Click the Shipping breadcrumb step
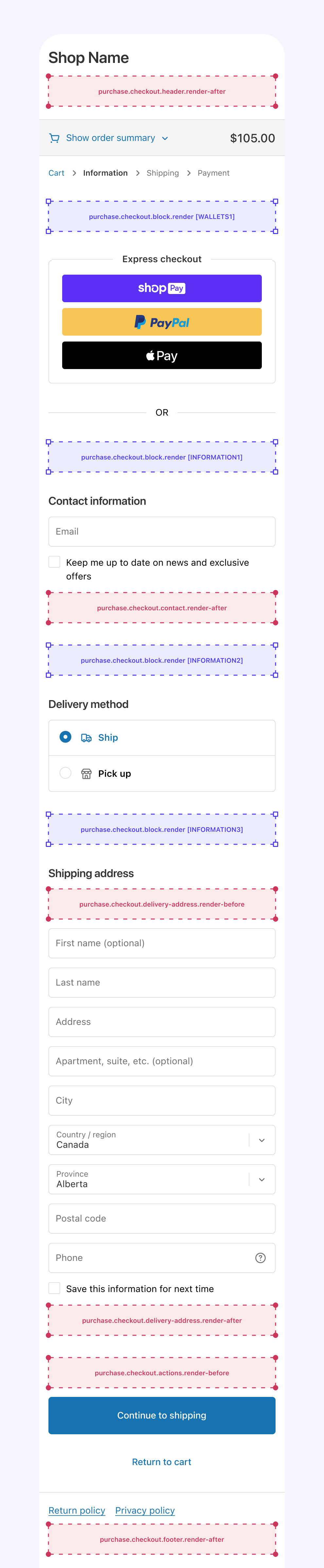The width and height of the screenshot is (324, 1568). click(x=163, y=173)
